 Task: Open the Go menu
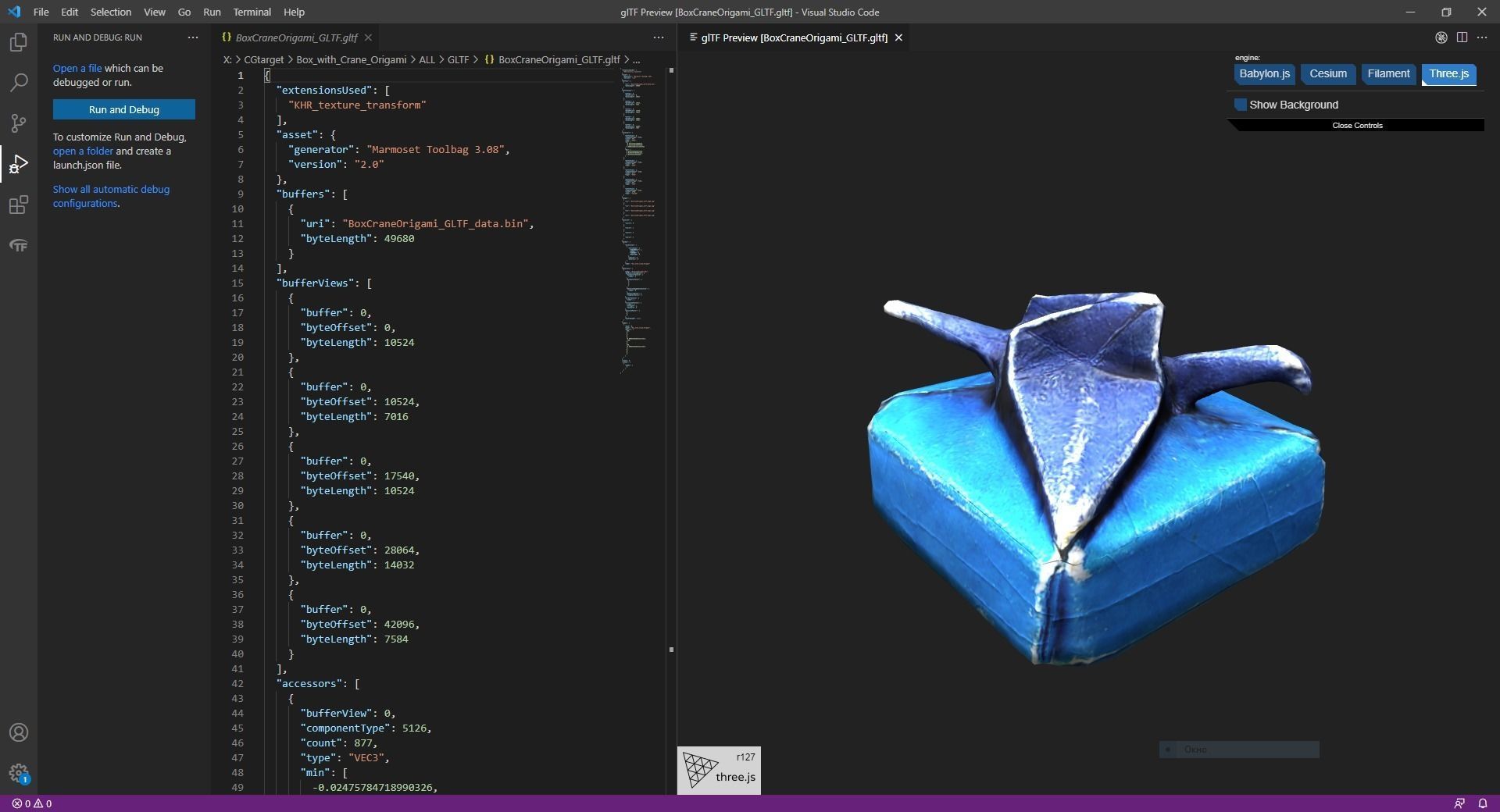pyautogui.click(x=184, y=12)
